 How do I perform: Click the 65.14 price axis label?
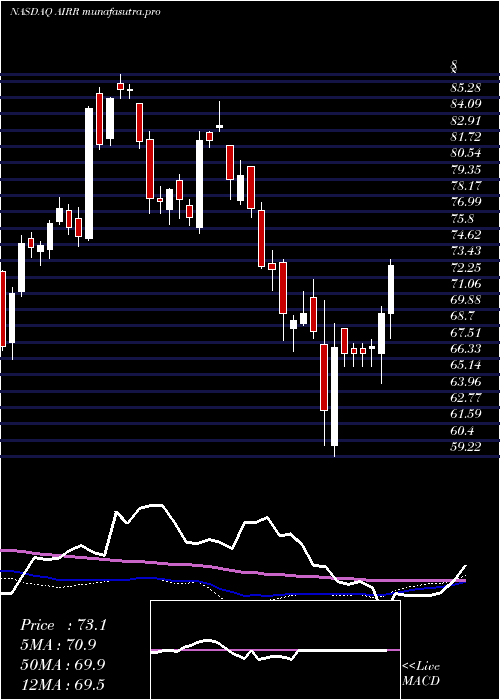[x=466, y=366]
